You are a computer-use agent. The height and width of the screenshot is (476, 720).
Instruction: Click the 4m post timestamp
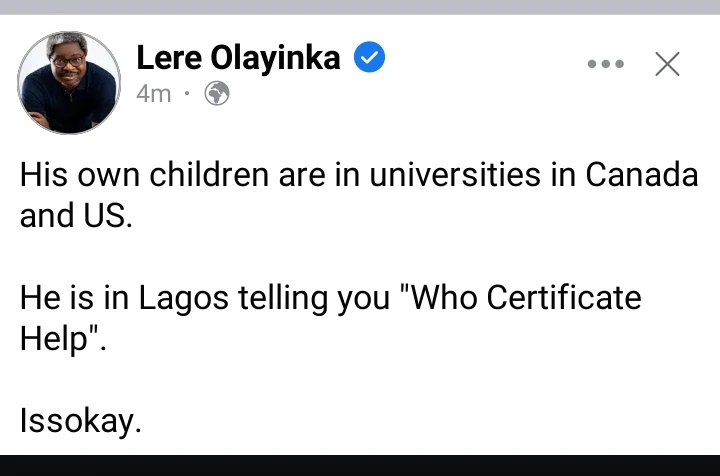[x=153, y=94]
